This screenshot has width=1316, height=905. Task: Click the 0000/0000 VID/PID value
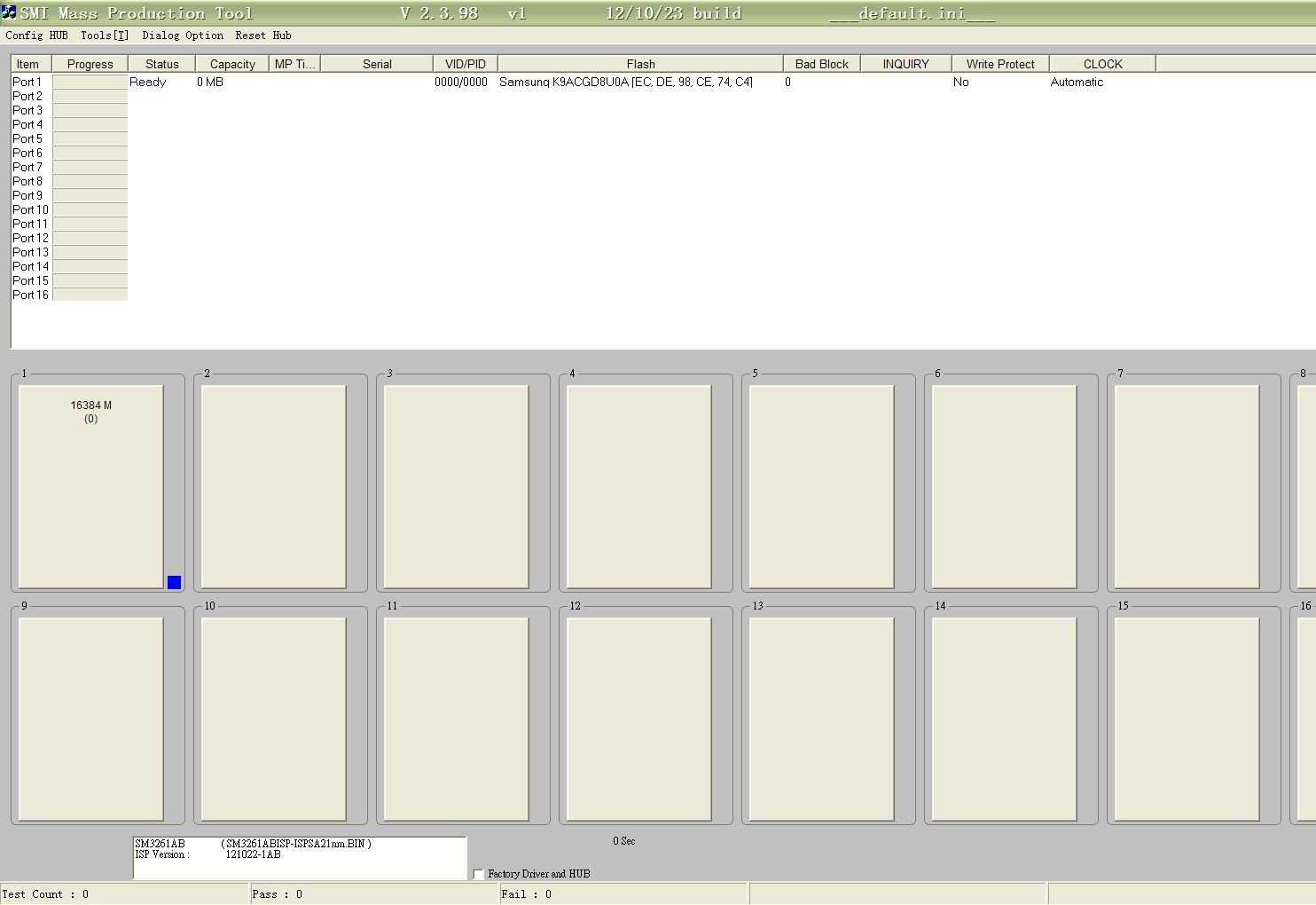point(461,82)
